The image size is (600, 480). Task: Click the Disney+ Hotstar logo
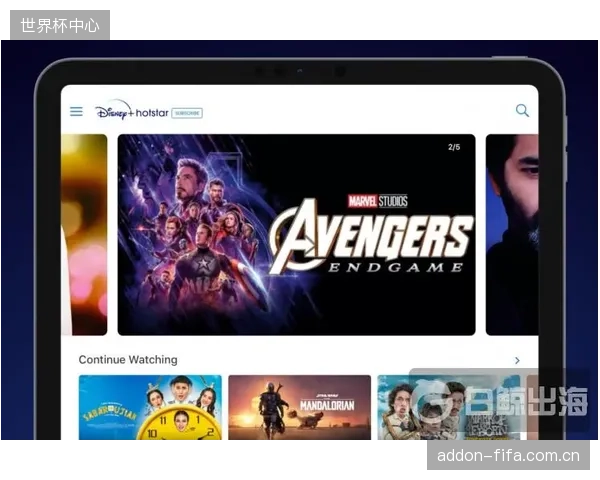(132, 110)
